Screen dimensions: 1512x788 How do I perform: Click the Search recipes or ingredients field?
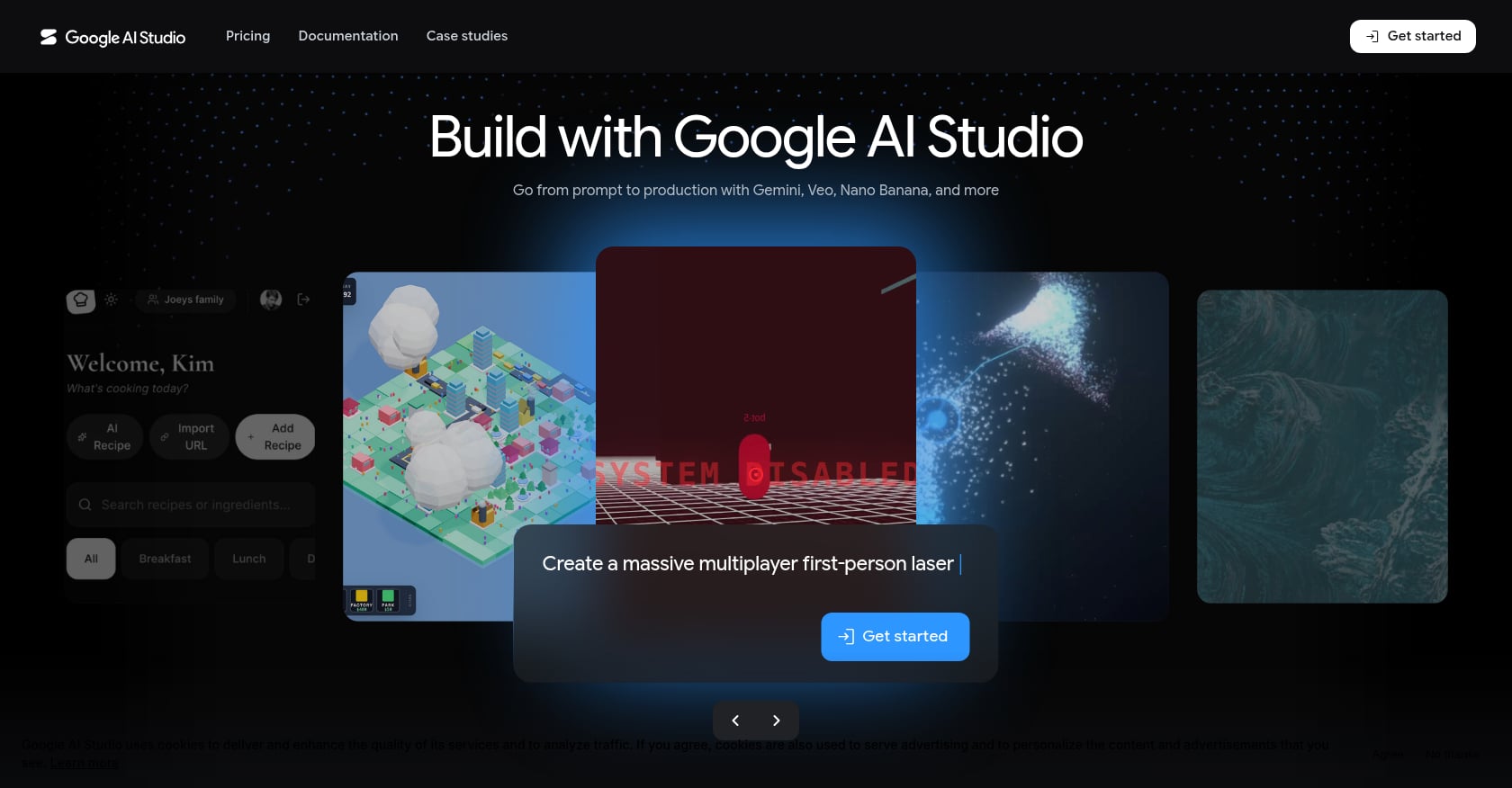(191, 505)
